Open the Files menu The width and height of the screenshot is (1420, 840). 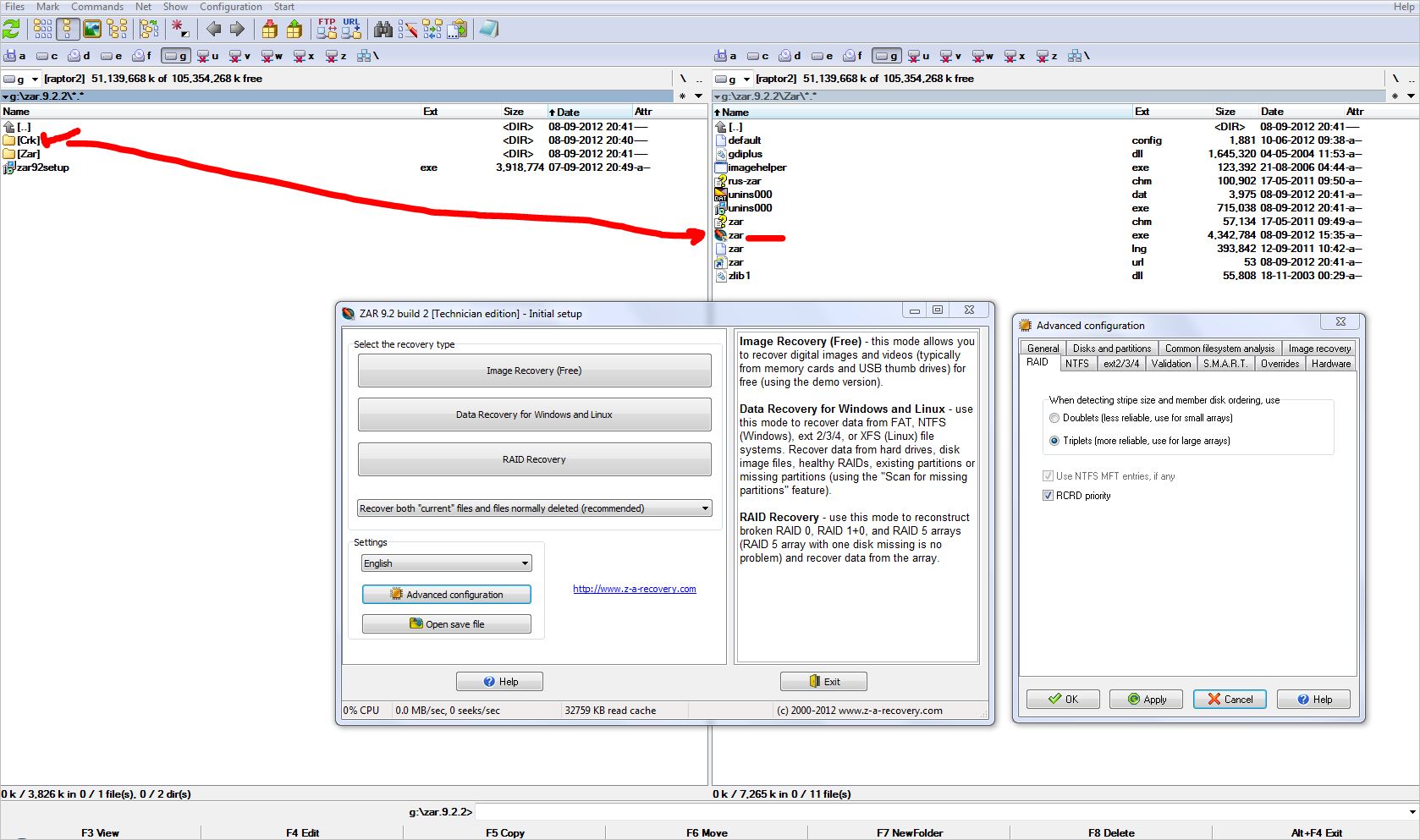15,7
